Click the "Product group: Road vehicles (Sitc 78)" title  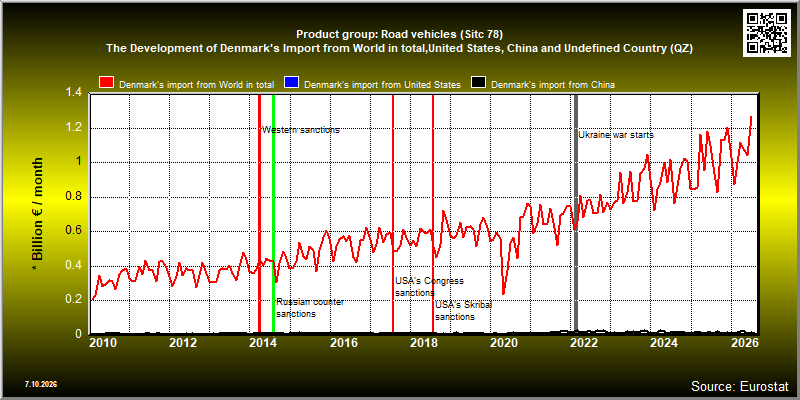399,35
